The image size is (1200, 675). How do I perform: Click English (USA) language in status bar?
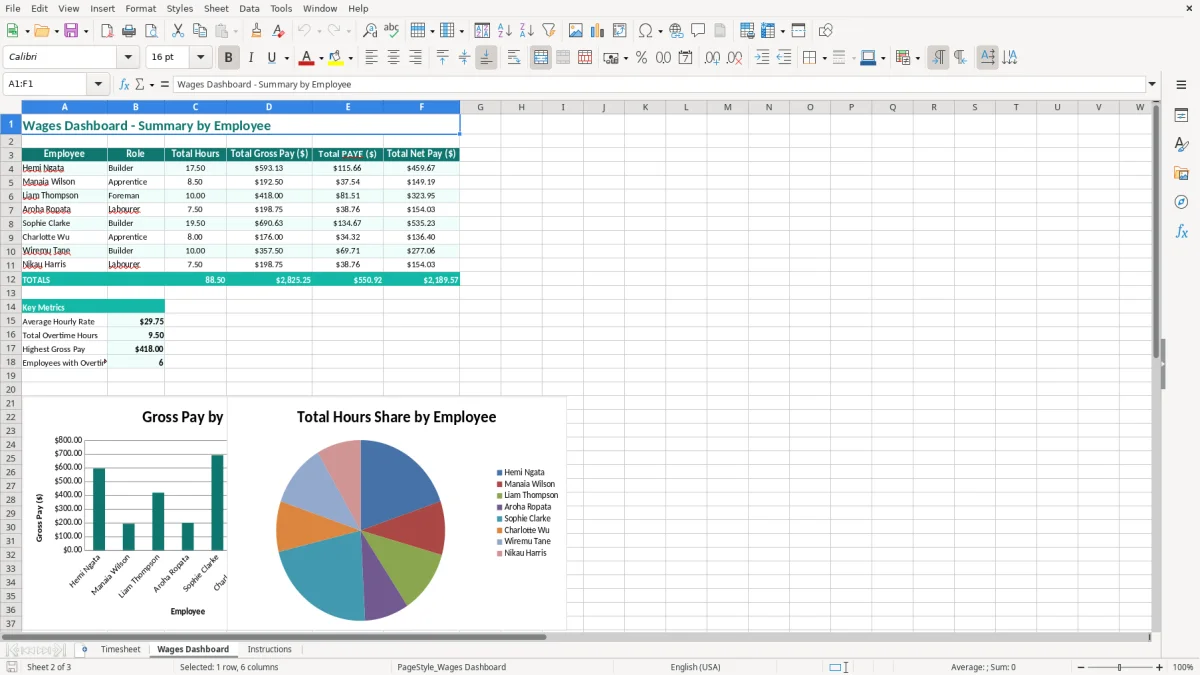click(x=695, y=667)
